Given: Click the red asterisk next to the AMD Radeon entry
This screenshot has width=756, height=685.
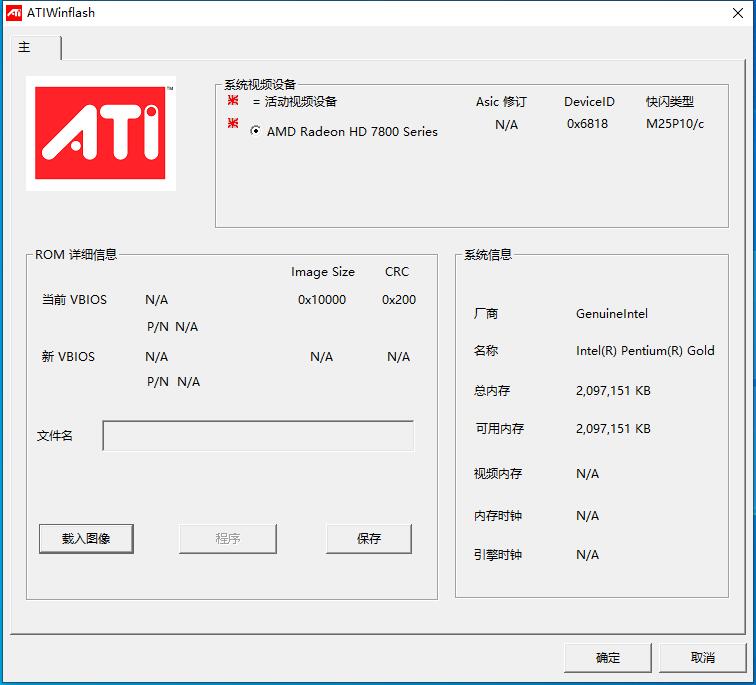Looking at the screenshot, I should [233, 123].
